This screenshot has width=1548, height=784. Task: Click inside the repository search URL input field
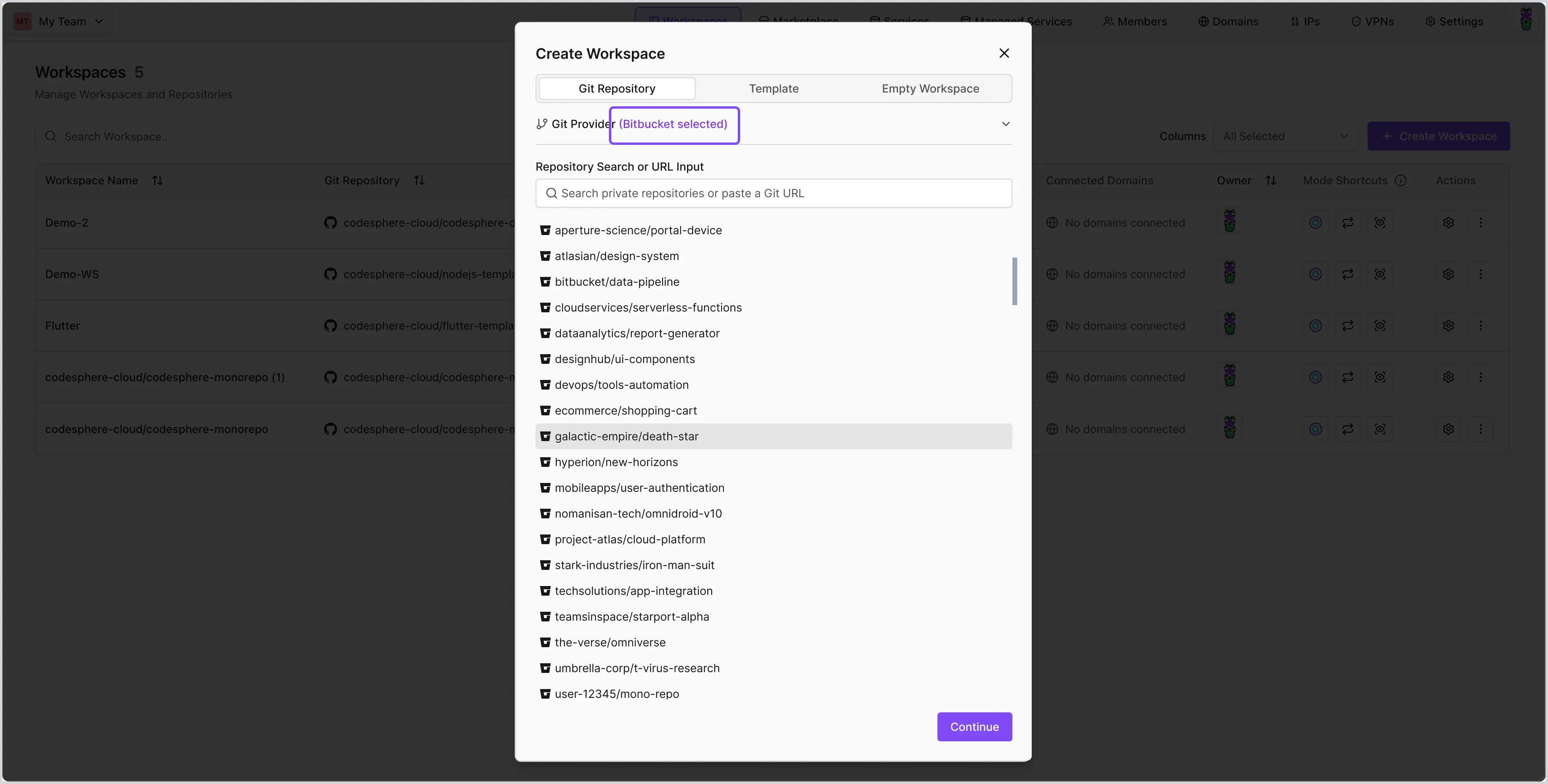tap(773, 193)
